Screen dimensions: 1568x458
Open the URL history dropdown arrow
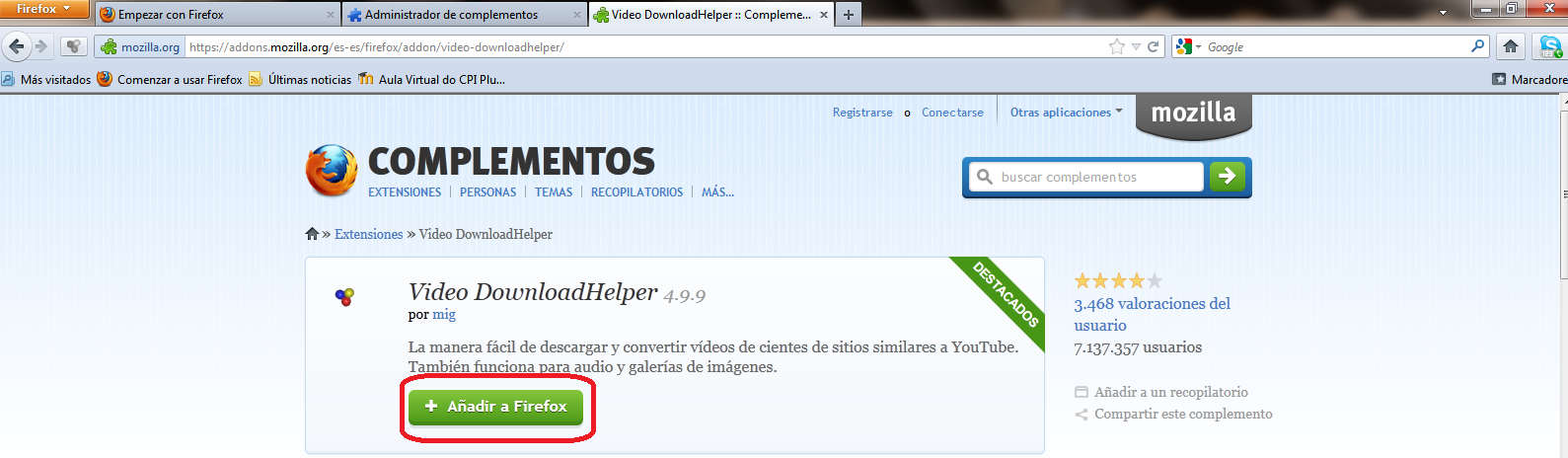pyautogui.click(x=1136, y=46)
